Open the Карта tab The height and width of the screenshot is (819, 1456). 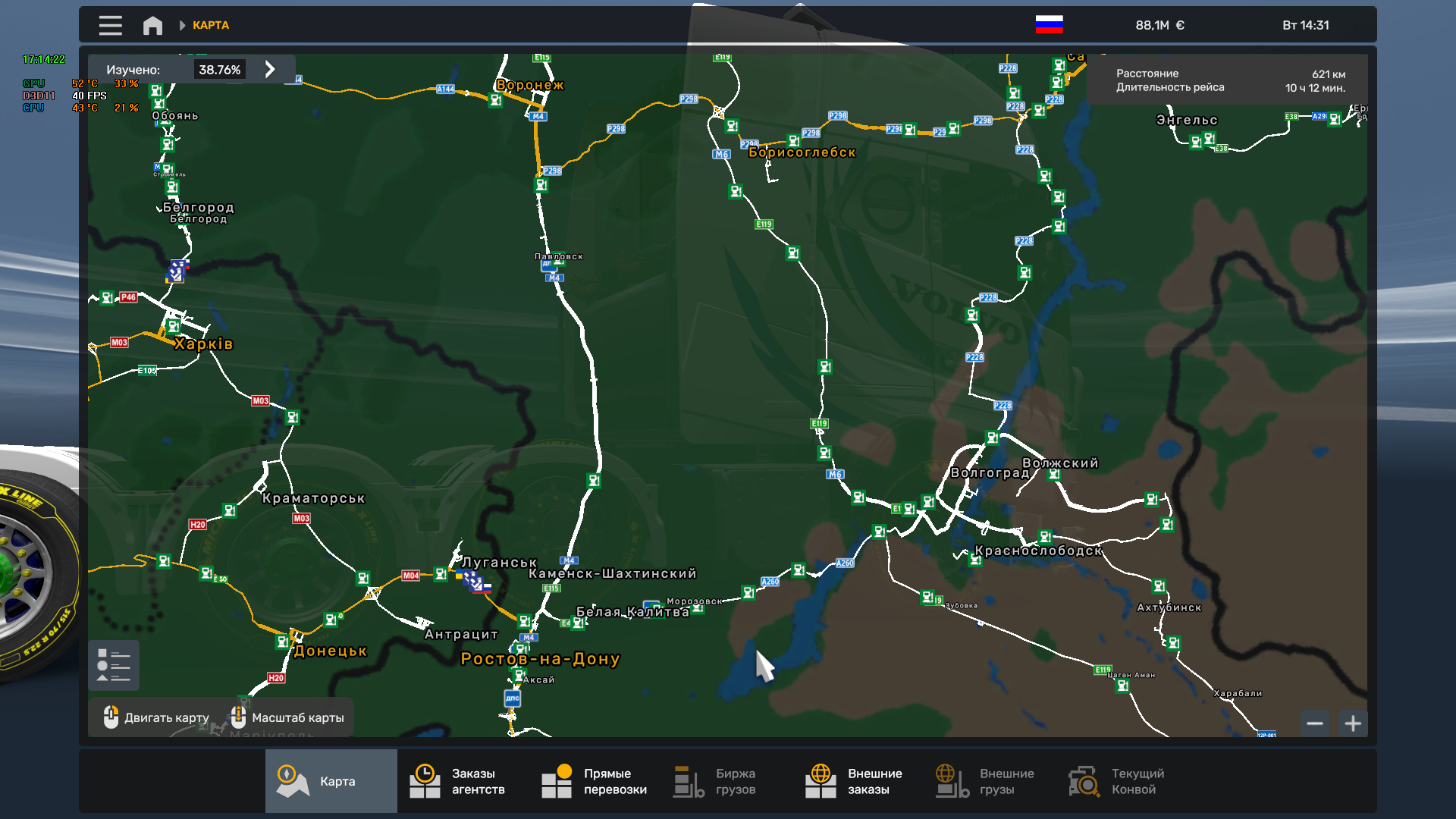[331, 781]
